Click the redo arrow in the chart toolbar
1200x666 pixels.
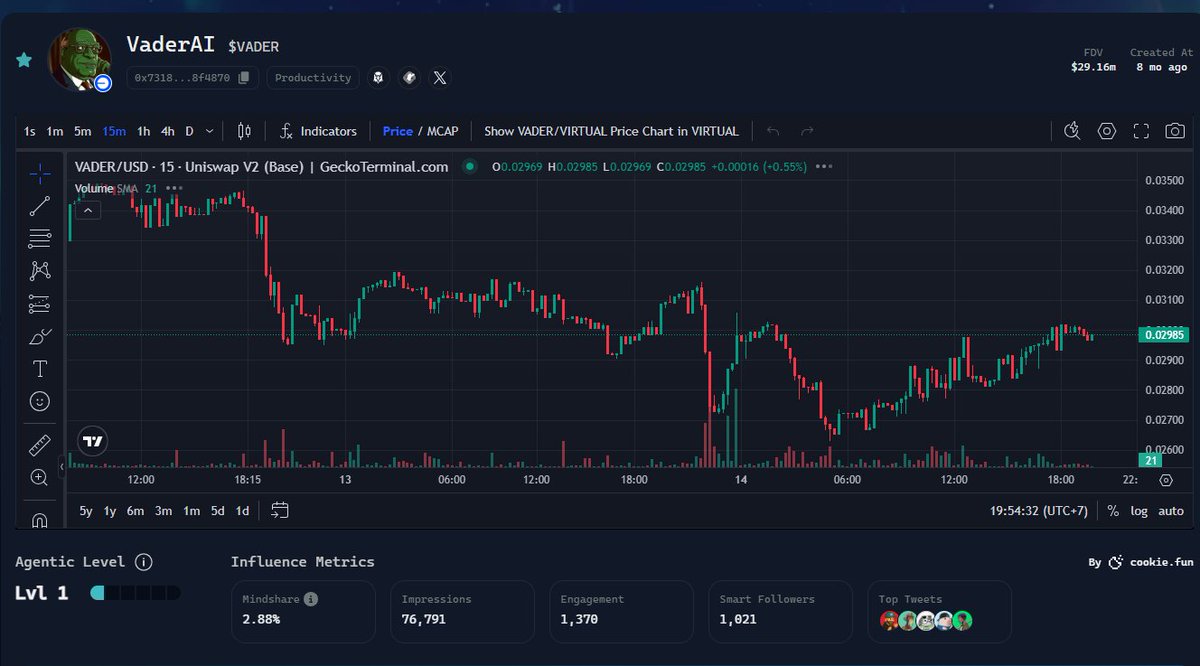(x=807, y=131)
